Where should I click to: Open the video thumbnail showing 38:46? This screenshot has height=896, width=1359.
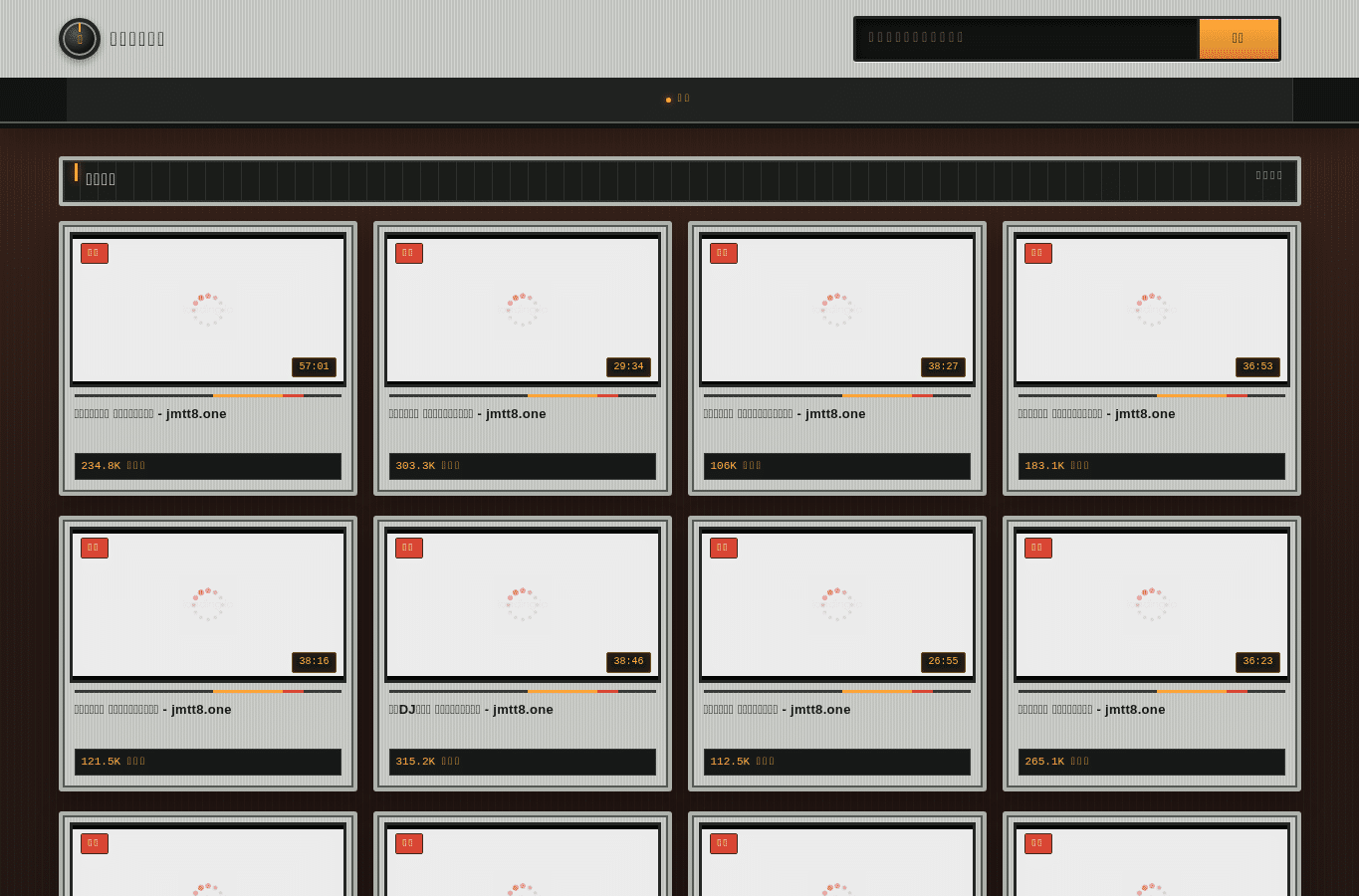click(x=523, y=604)
